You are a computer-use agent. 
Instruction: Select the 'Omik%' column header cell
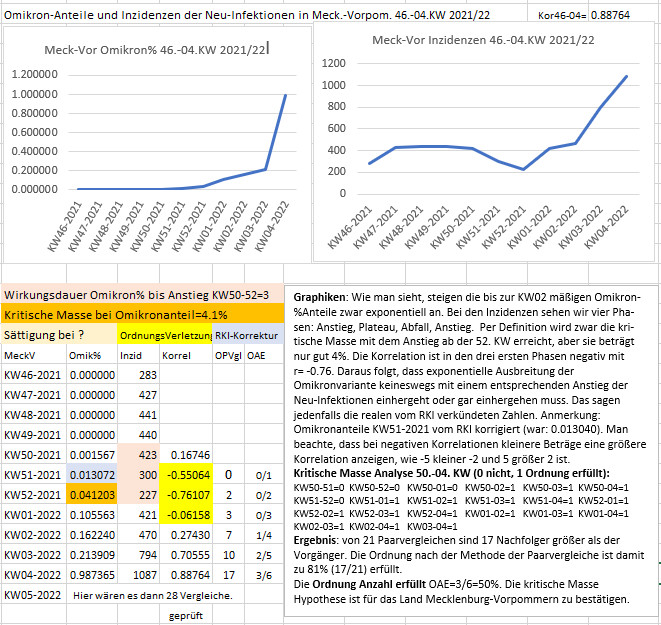click(92, 355)
